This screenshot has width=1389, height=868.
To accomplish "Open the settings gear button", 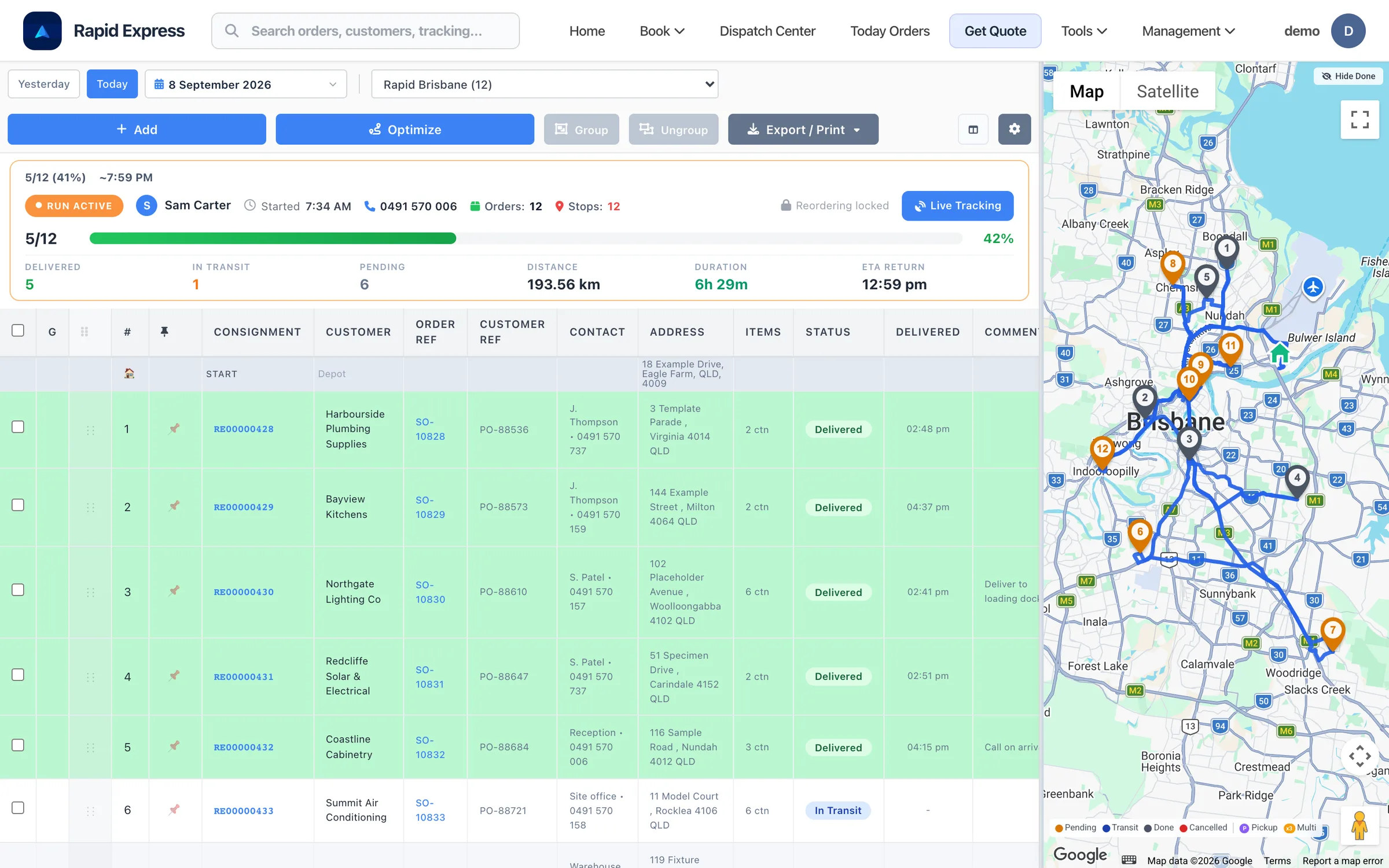I will point(1014,129).
